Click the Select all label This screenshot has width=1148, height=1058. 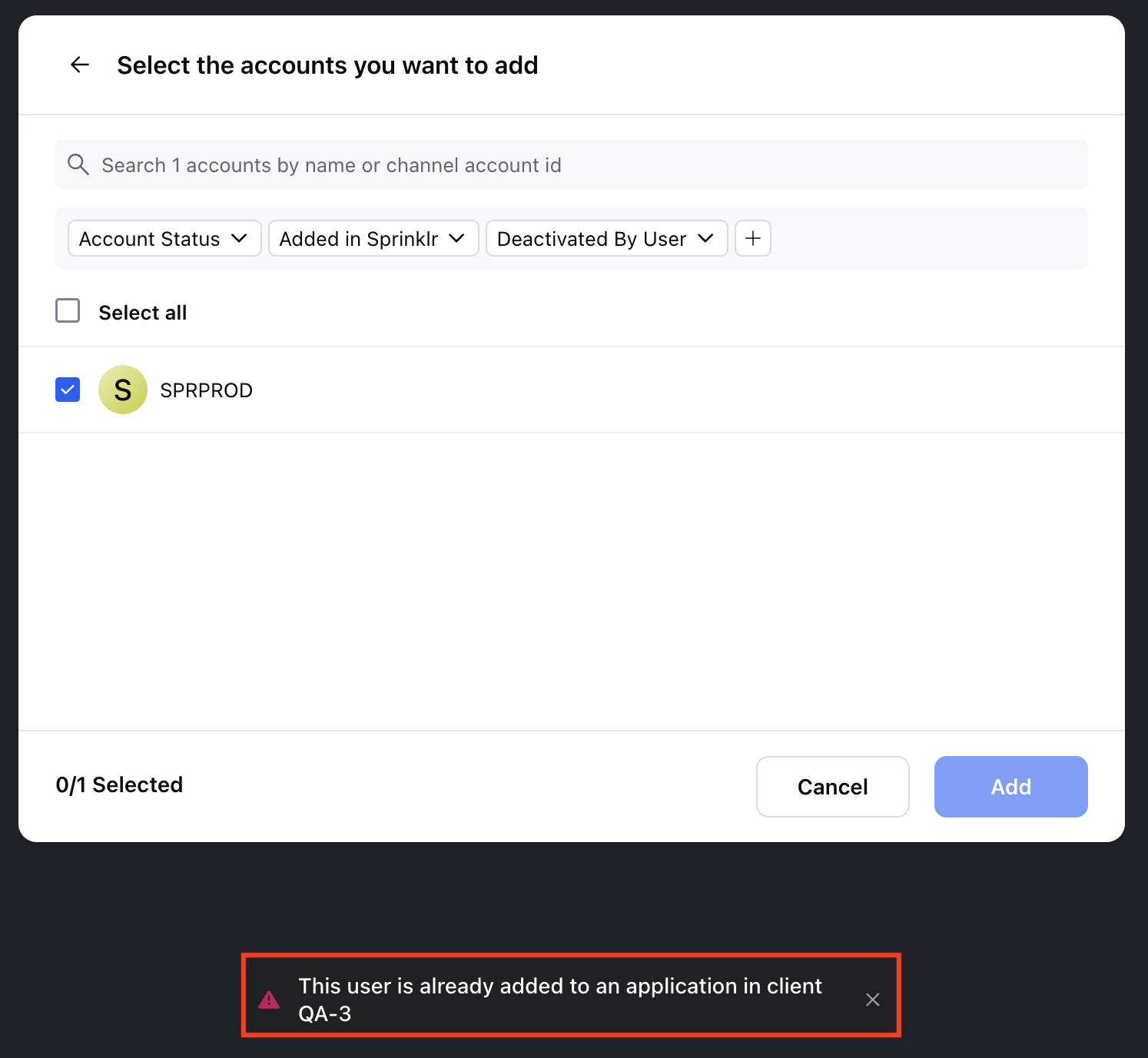click(143, 313)
